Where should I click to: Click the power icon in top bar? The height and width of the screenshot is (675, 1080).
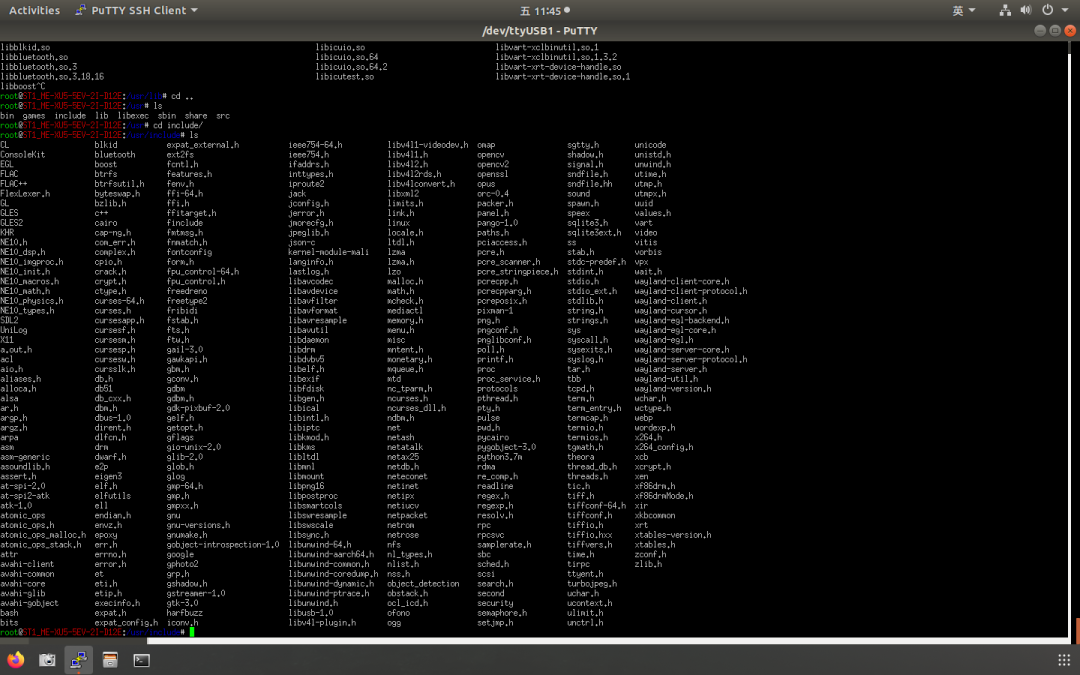(1047, 10)
